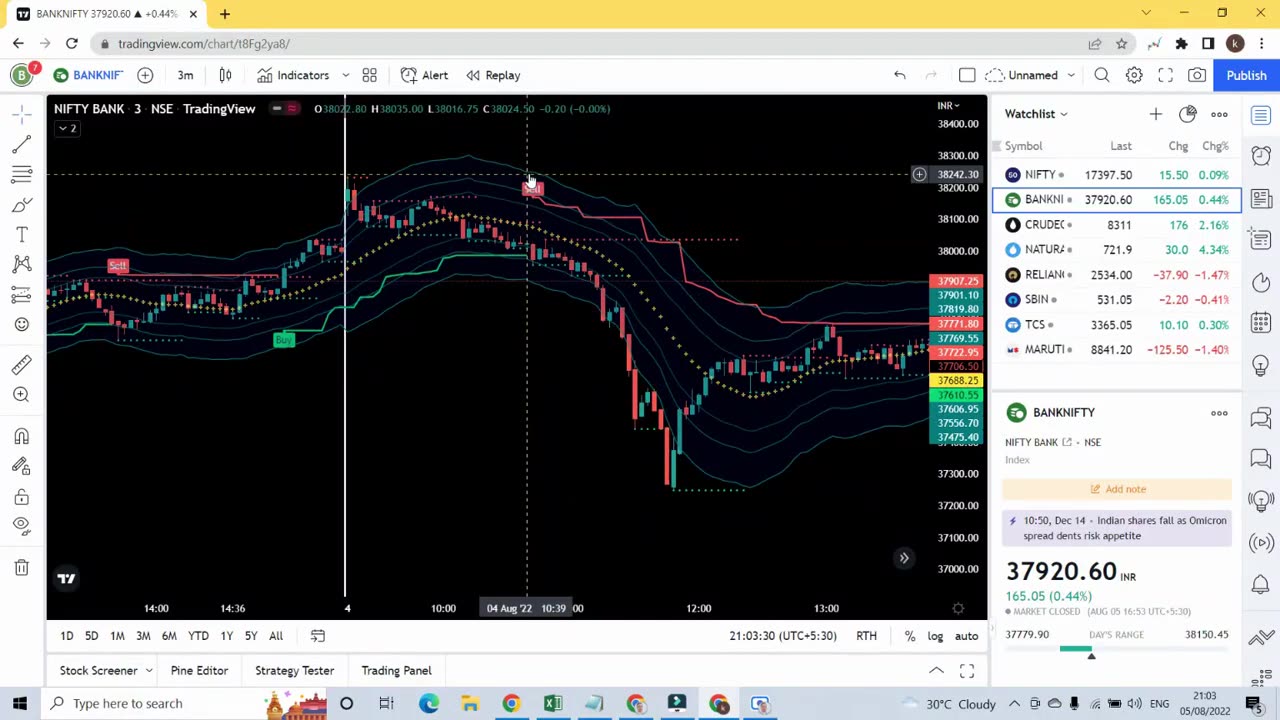Open the alerts clock sidebar panel
Viewport: 1280px width, 720px height.
pyautogui.click(x=1261, y=156)
